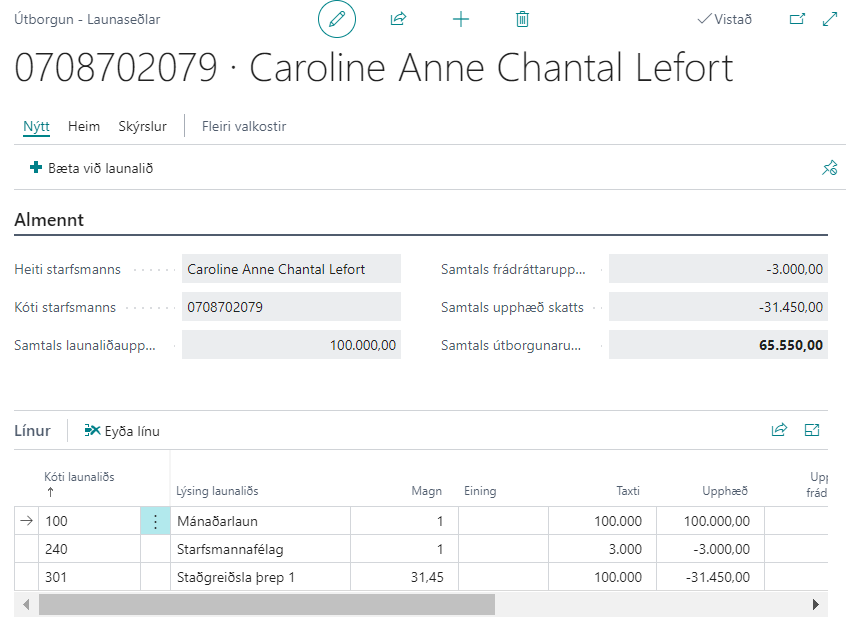Open the Nýtt tab

36,126
